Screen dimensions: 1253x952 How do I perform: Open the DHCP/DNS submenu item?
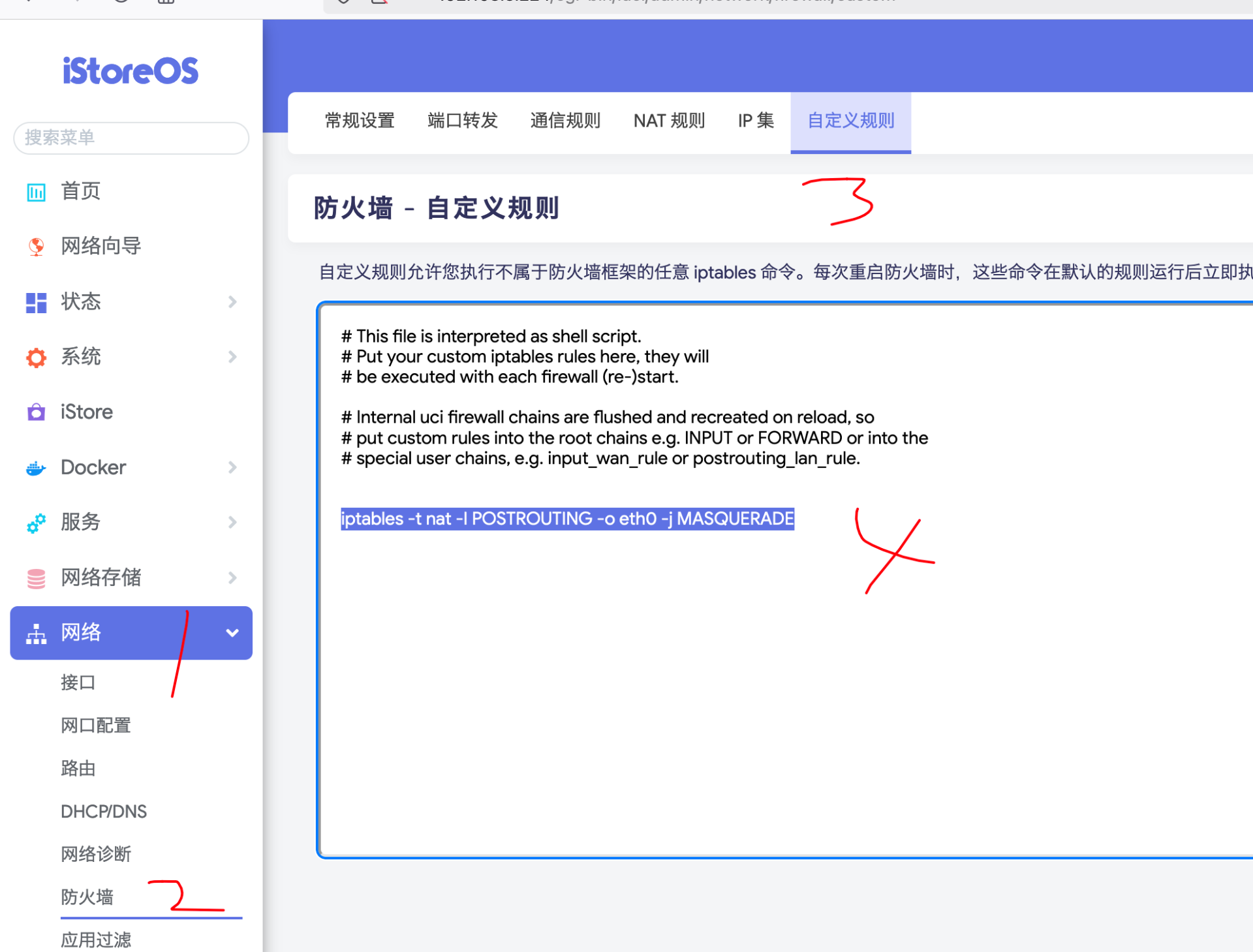coord(104,812)
